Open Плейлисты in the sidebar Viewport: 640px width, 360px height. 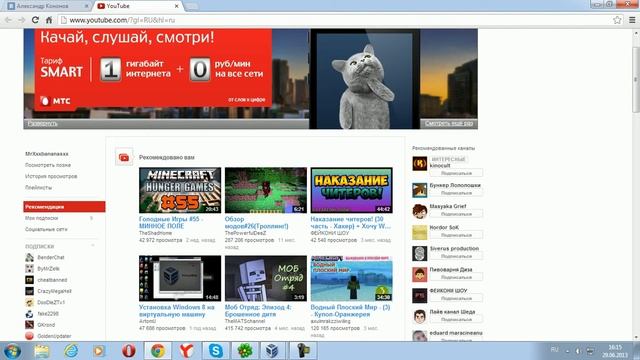(x=38, y=188)
